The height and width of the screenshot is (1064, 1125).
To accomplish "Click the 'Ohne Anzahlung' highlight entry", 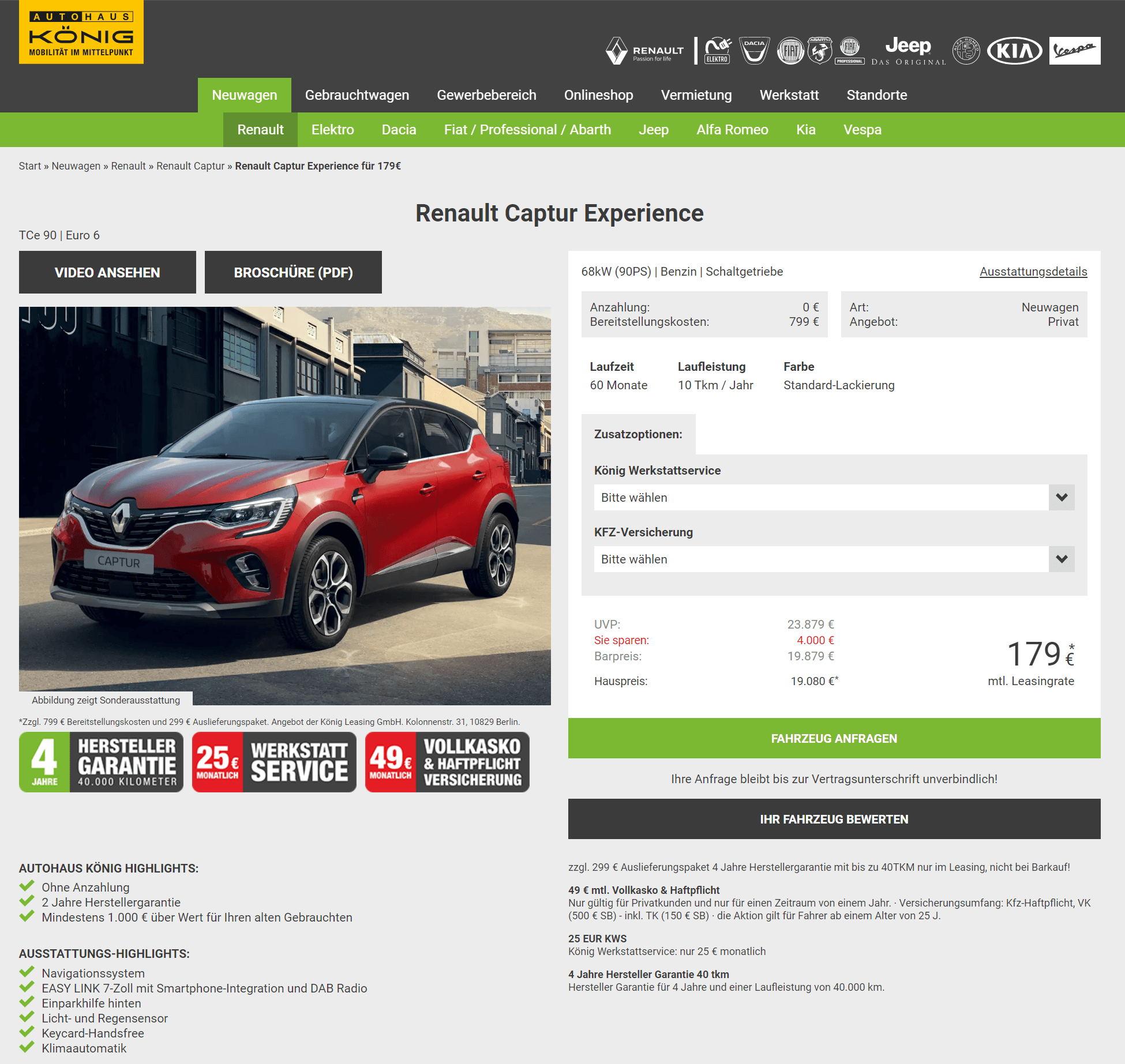I will tap(85, 888).
